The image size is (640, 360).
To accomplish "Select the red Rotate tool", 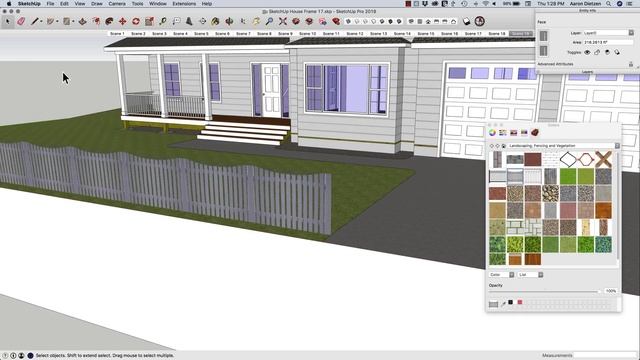I will click(136, 21).
